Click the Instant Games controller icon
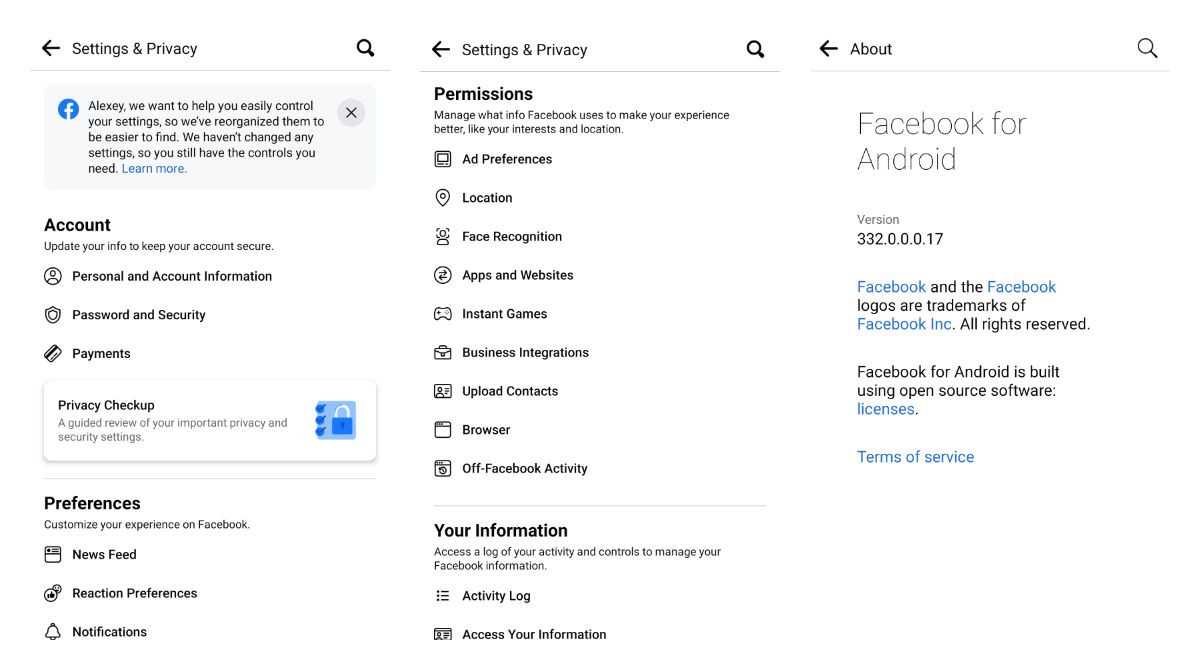1200x670 pixels. (x=443, y=314)
